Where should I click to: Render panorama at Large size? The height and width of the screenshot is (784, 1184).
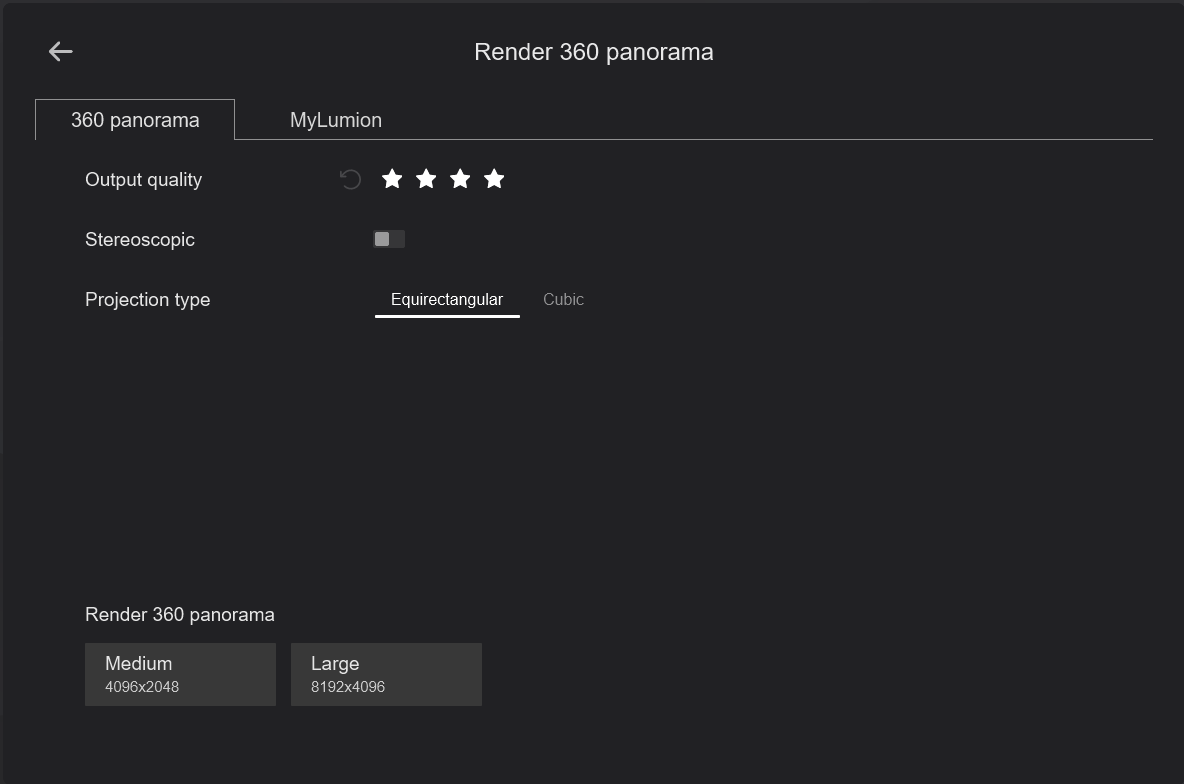[386, 674]
